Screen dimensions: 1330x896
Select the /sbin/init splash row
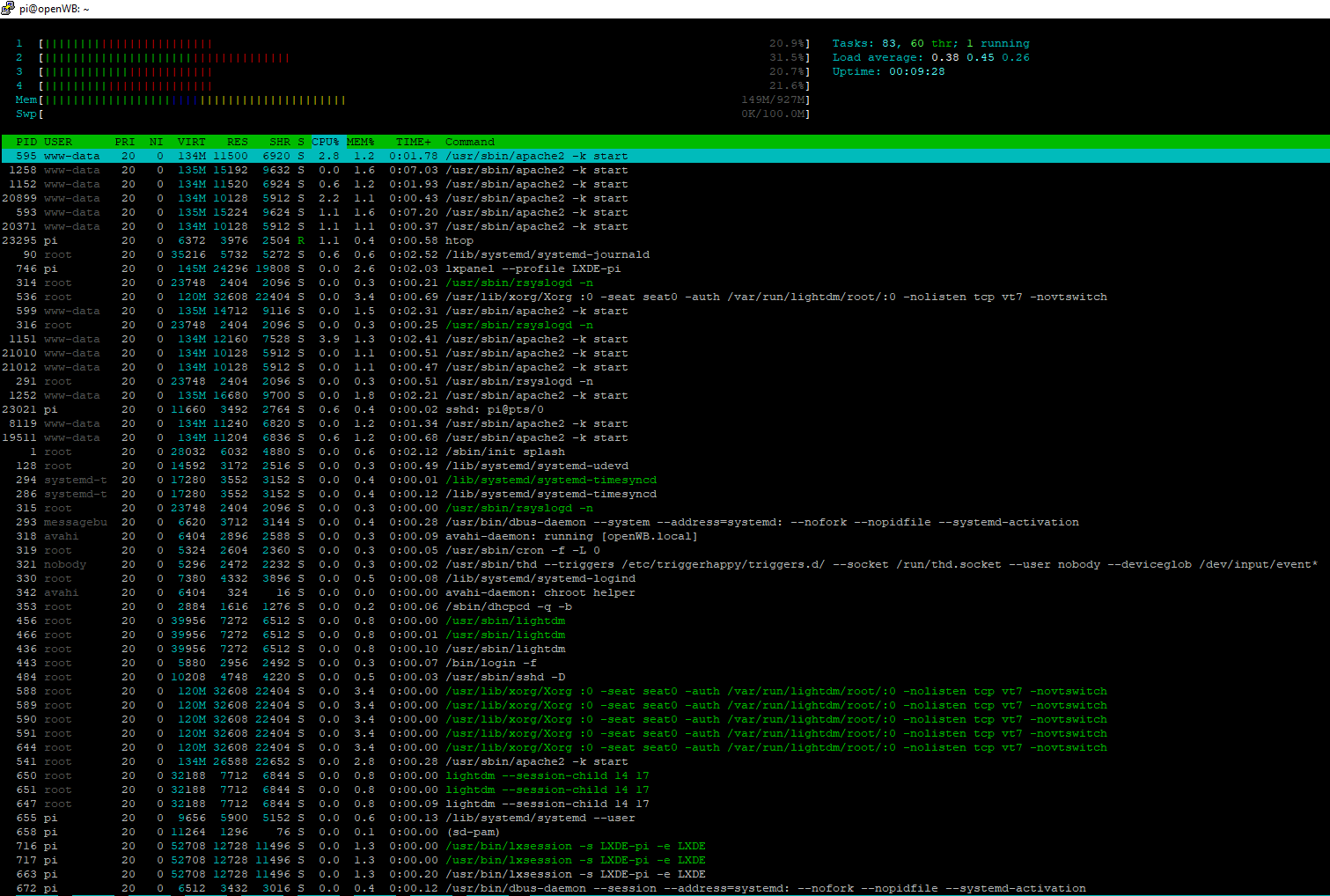(665, 452)
